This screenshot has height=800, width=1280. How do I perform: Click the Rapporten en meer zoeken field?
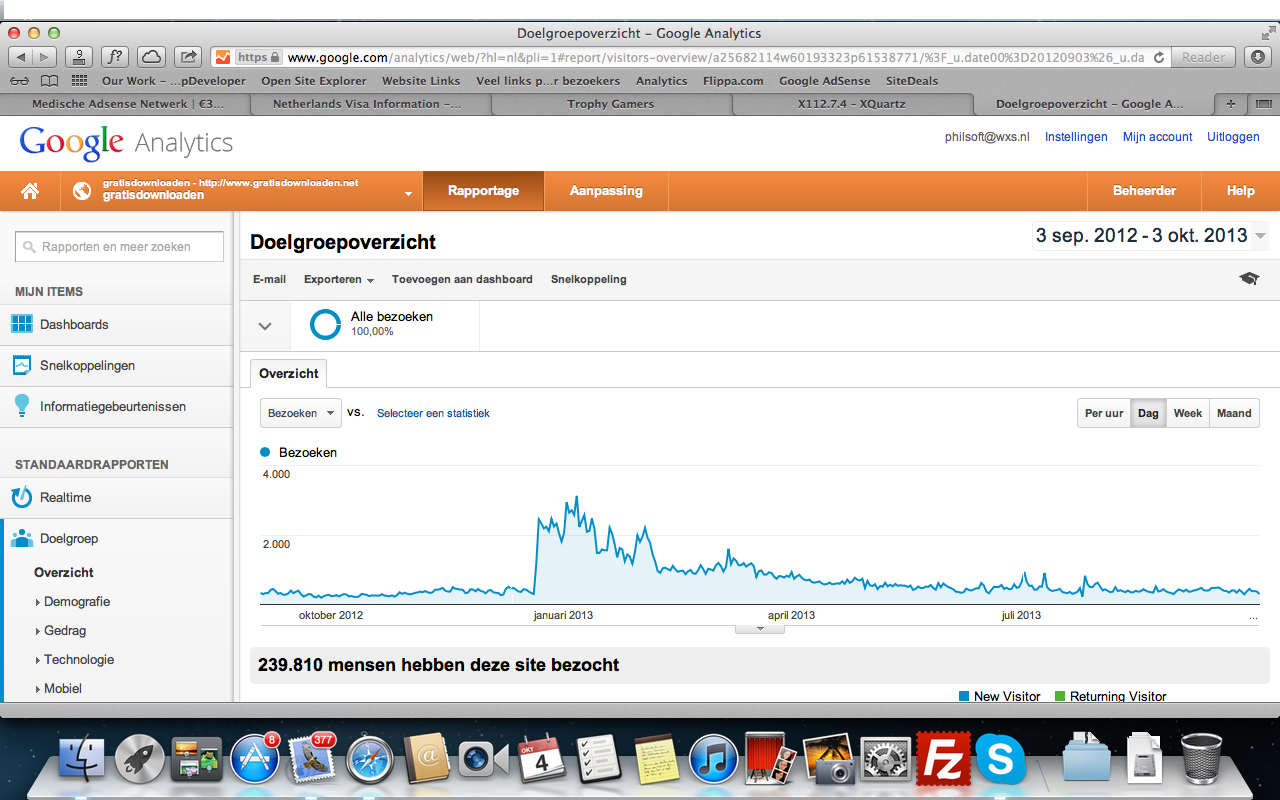coord(118,246)
